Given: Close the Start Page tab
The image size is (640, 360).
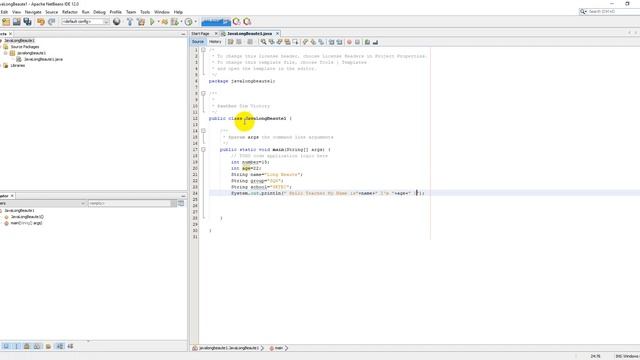Looking at the screenshot, I should click(x=216, y=33).
